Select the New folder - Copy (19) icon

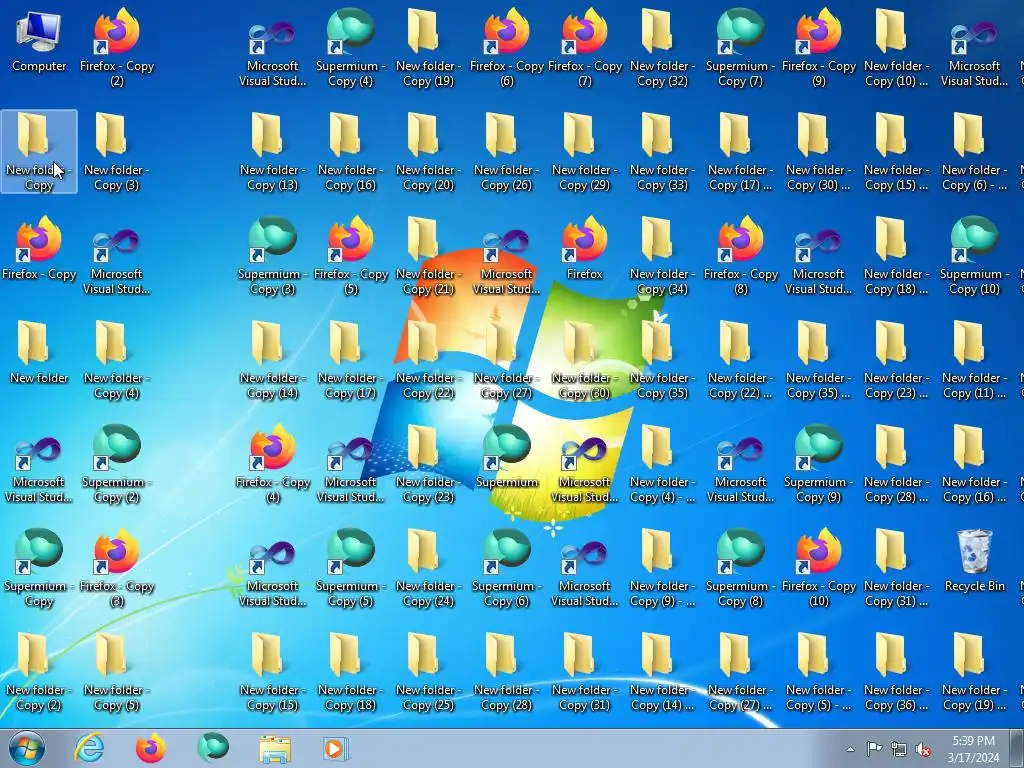click(428, 48)
